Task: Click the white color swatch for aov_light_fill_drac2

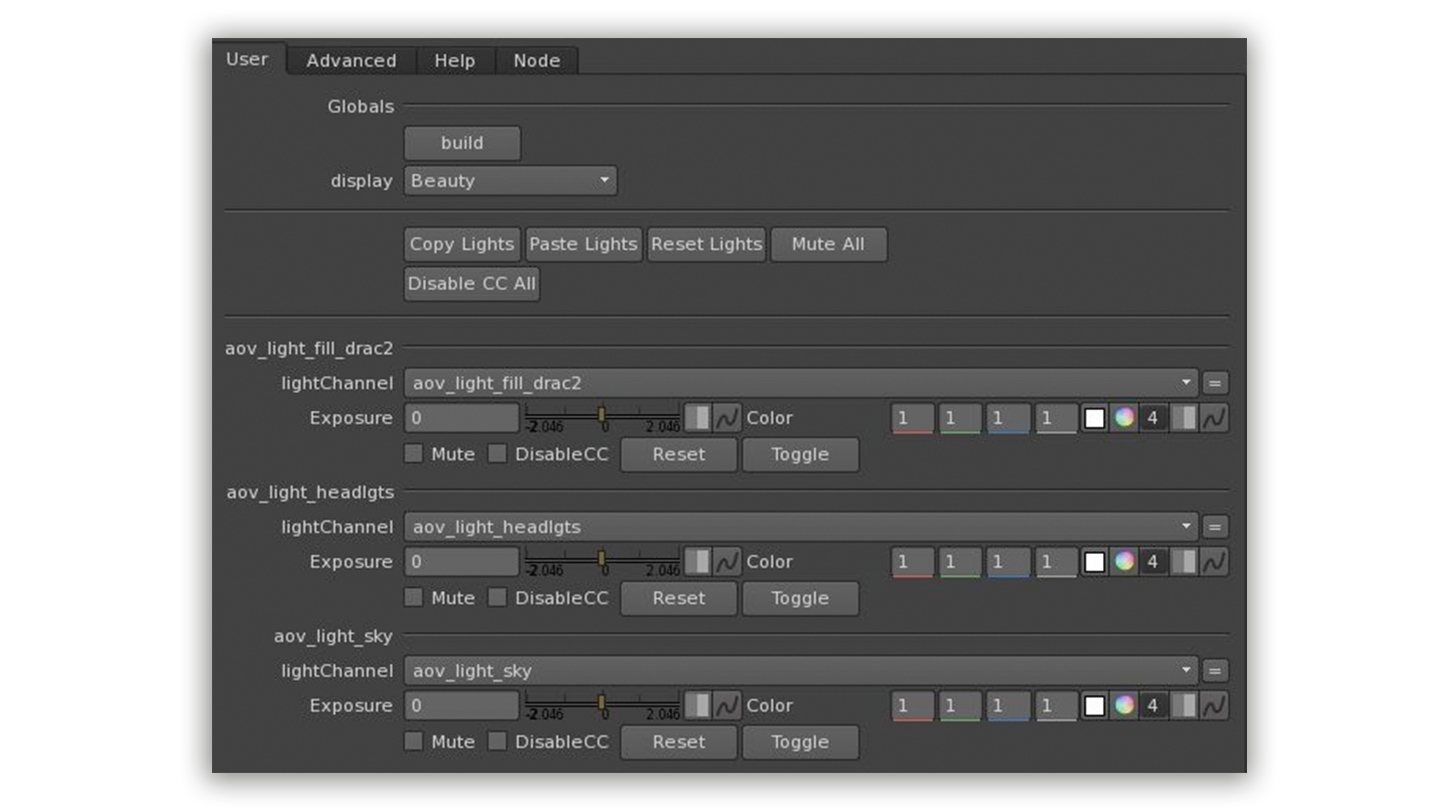Action: point(1095,418)
